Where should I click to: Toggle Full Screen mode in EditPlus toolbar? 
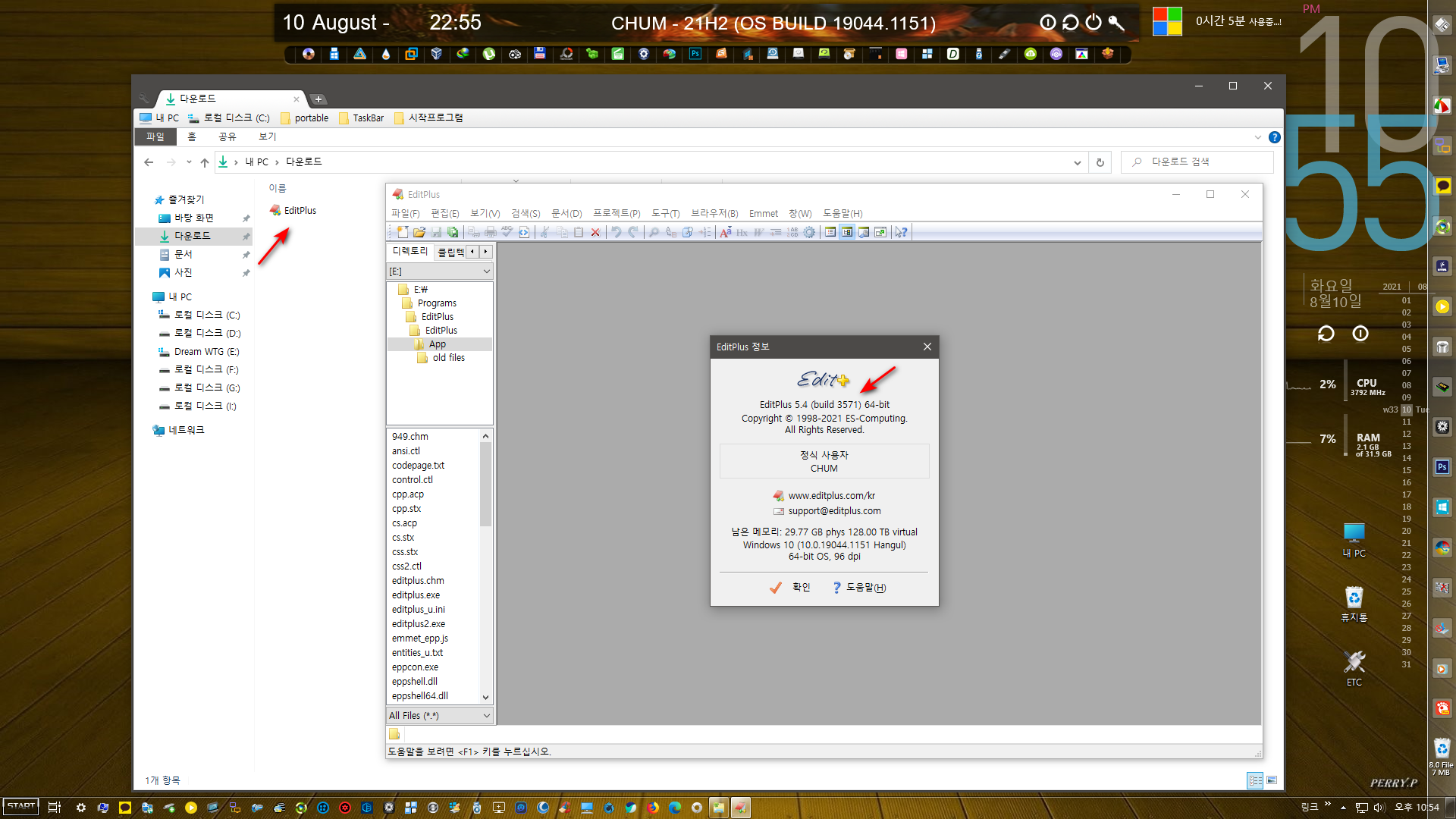click(880, 232)
